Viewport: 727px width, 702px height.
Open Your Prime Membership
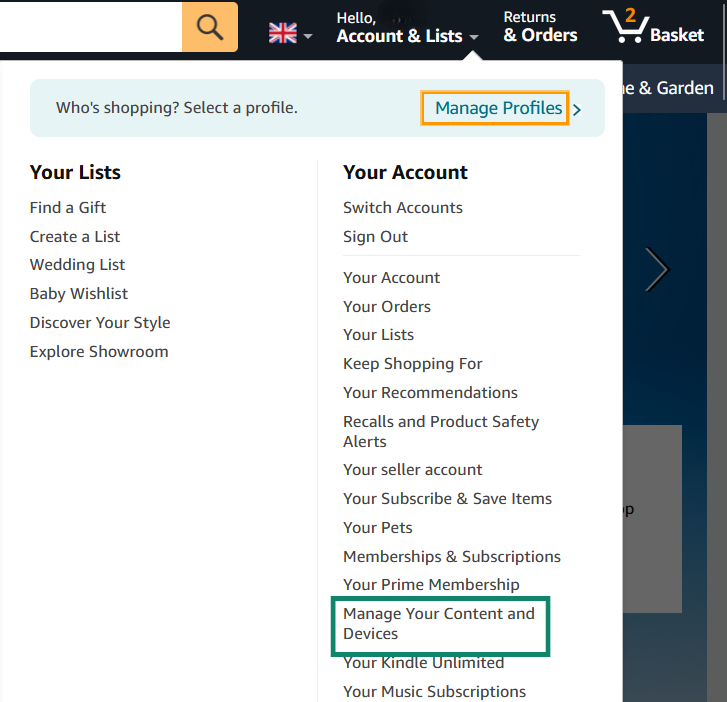(x=431, y=585)
